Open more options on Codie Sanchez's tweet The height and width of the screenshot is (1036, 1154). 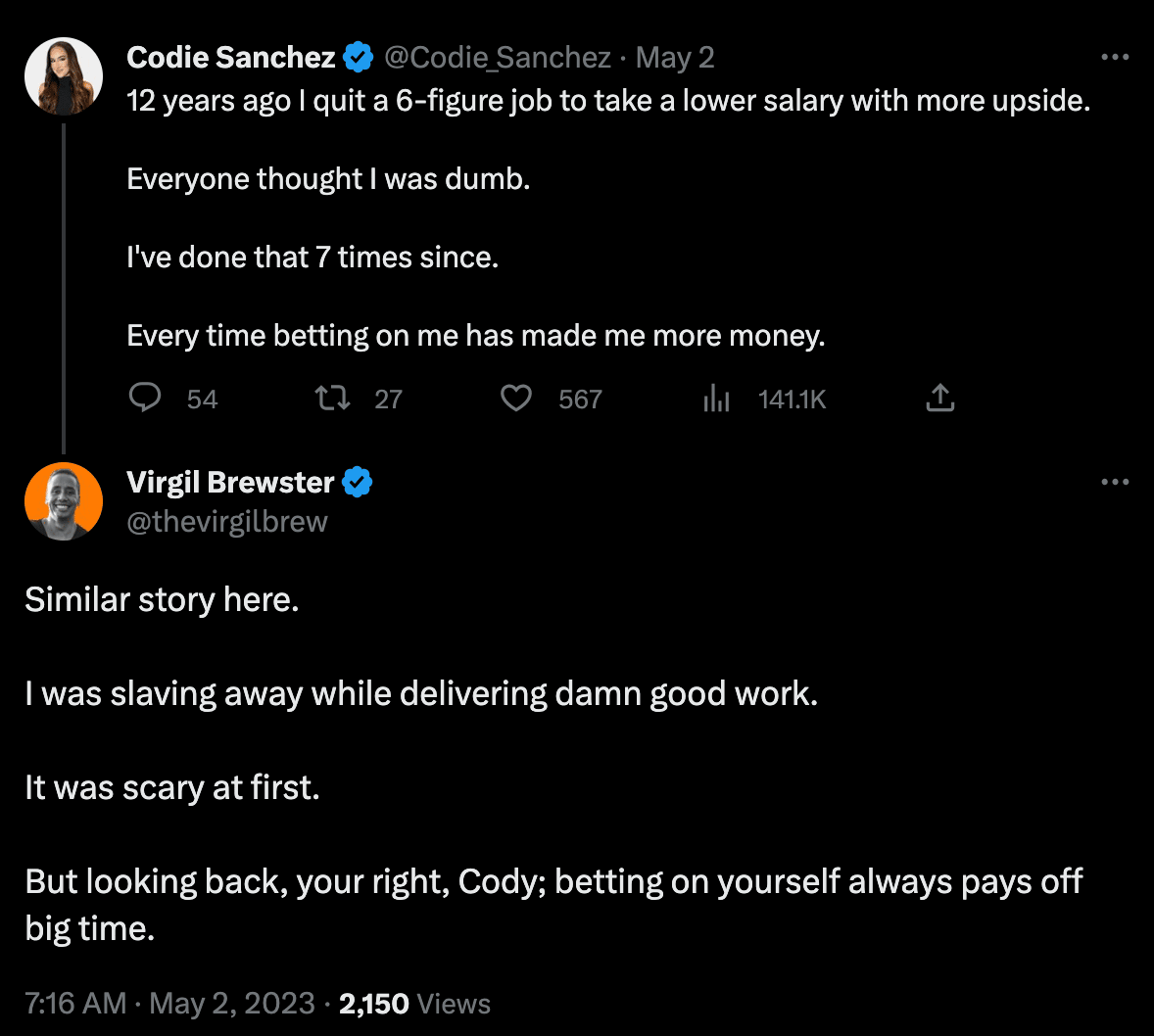[1115, 58]
